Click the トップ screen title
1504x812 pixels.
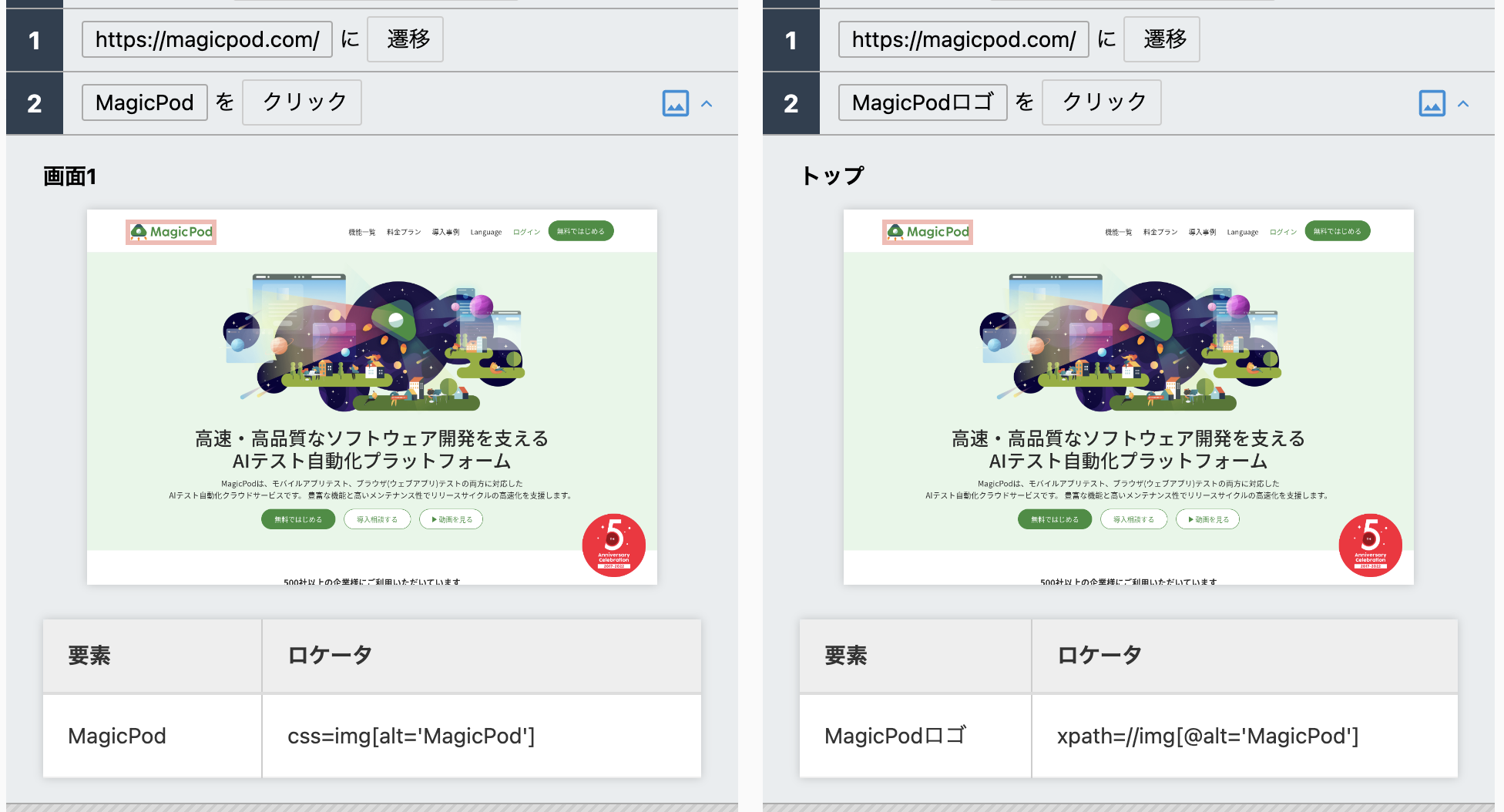(833, 176)
